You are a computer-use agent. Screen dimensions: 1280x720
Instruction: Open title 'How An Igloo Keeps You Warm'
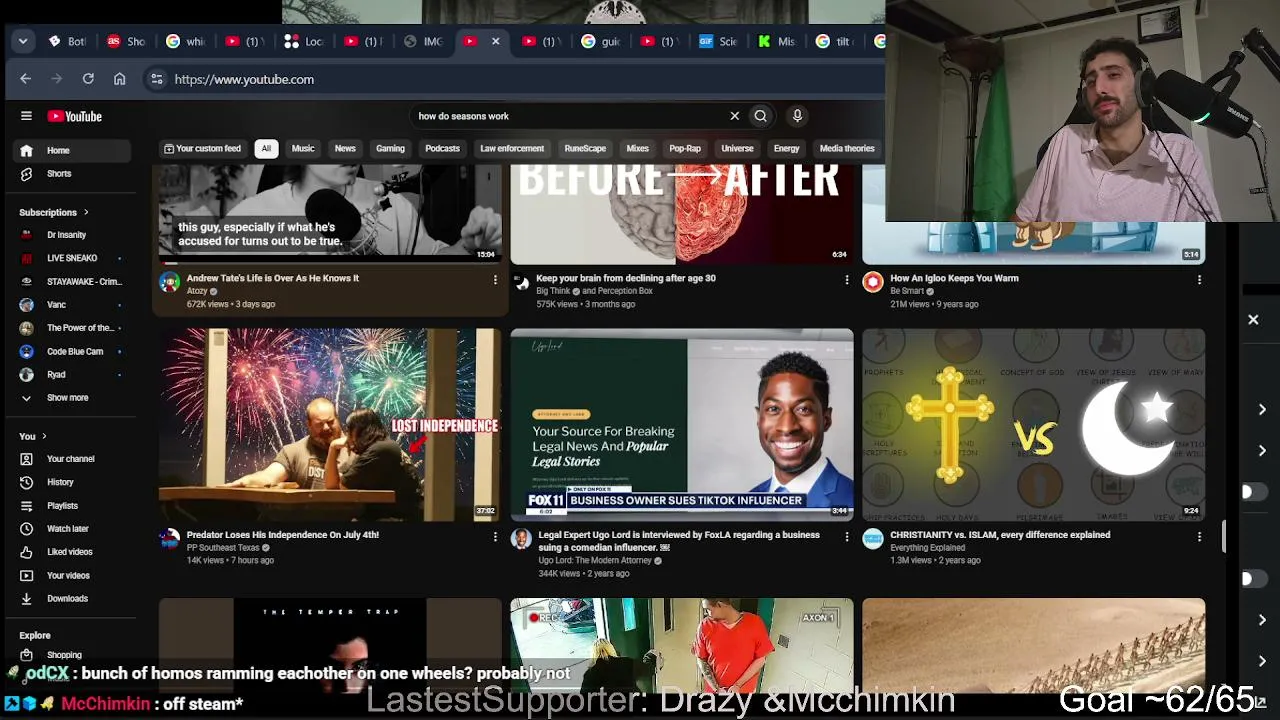pos(954,278)
